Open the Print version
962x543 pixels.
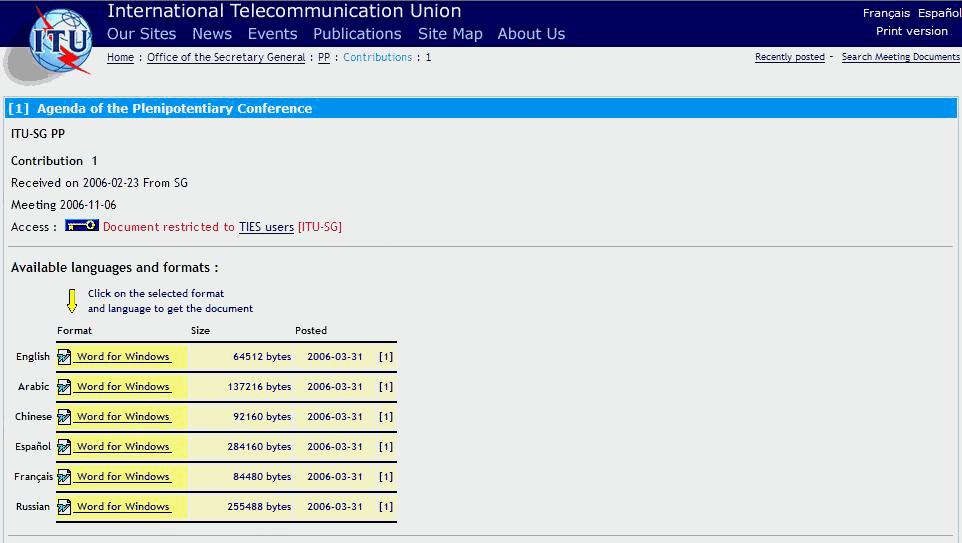(x=912, y=31)
